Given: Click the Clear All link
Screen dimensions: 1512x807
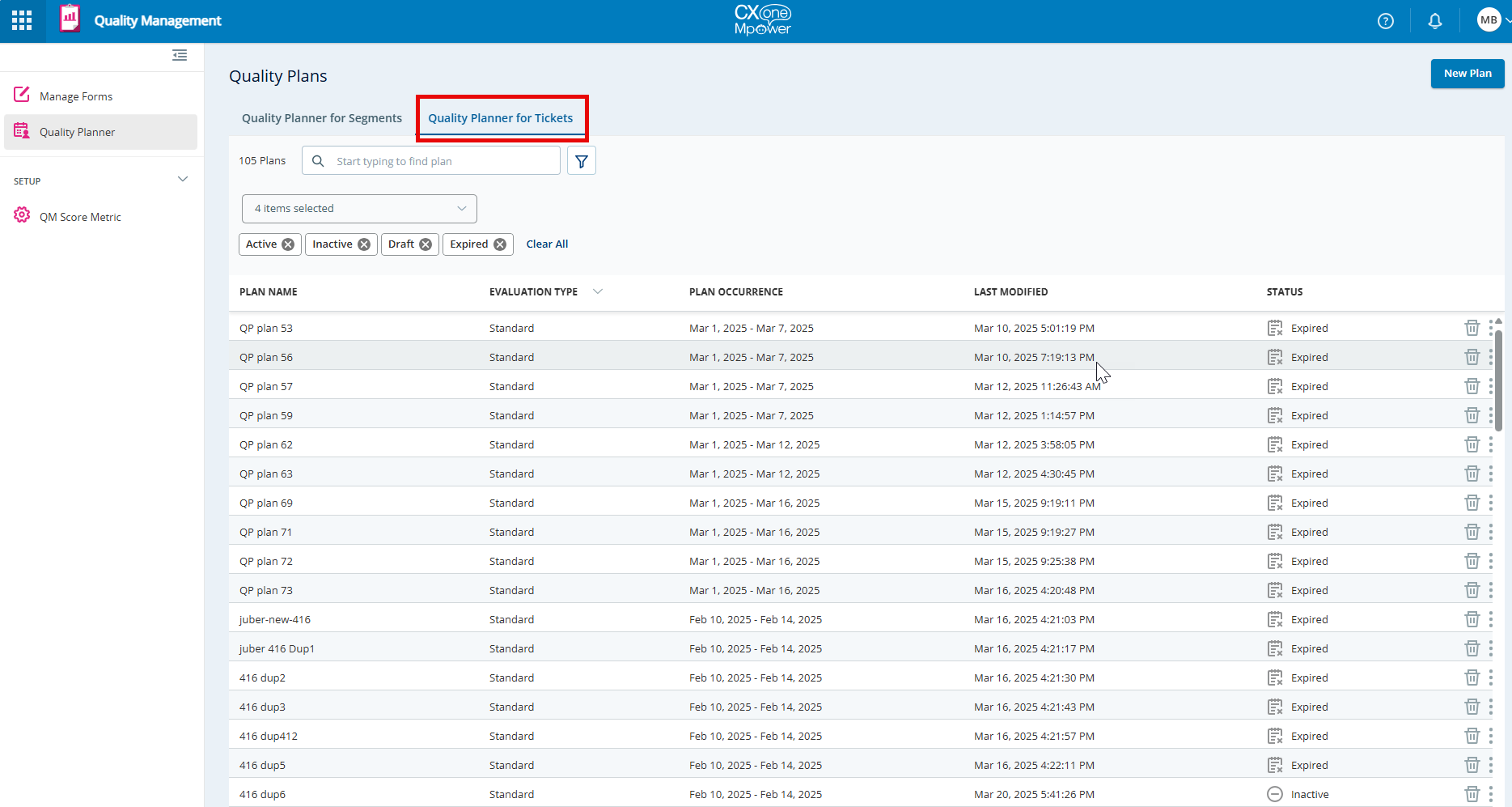Looking at the screenshot, I should [547, 244].
